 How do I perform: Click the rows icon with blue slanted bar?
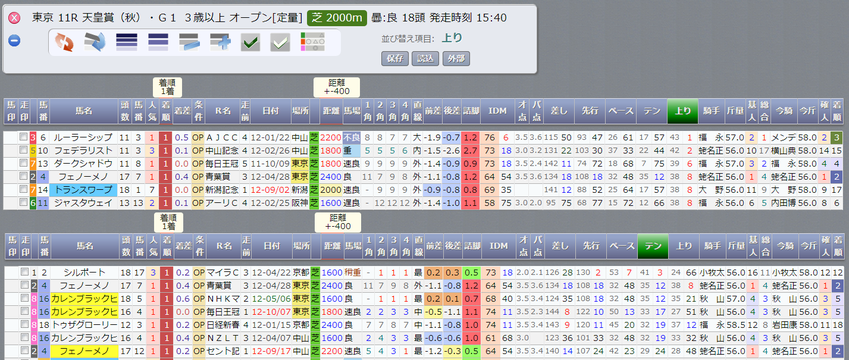click(x=190, y=42)
